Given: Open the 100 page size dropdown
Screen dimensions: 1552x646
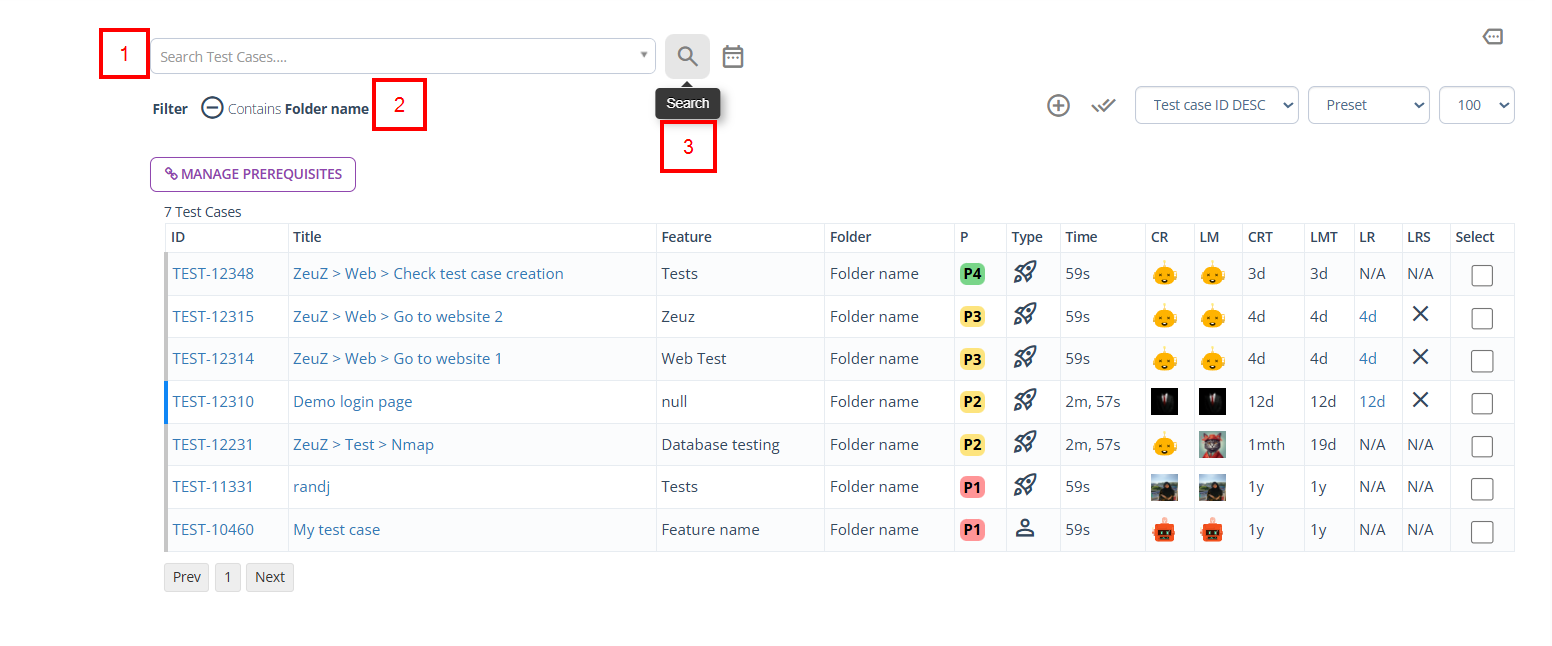Looking at the screenshot, I should 1476,105.
